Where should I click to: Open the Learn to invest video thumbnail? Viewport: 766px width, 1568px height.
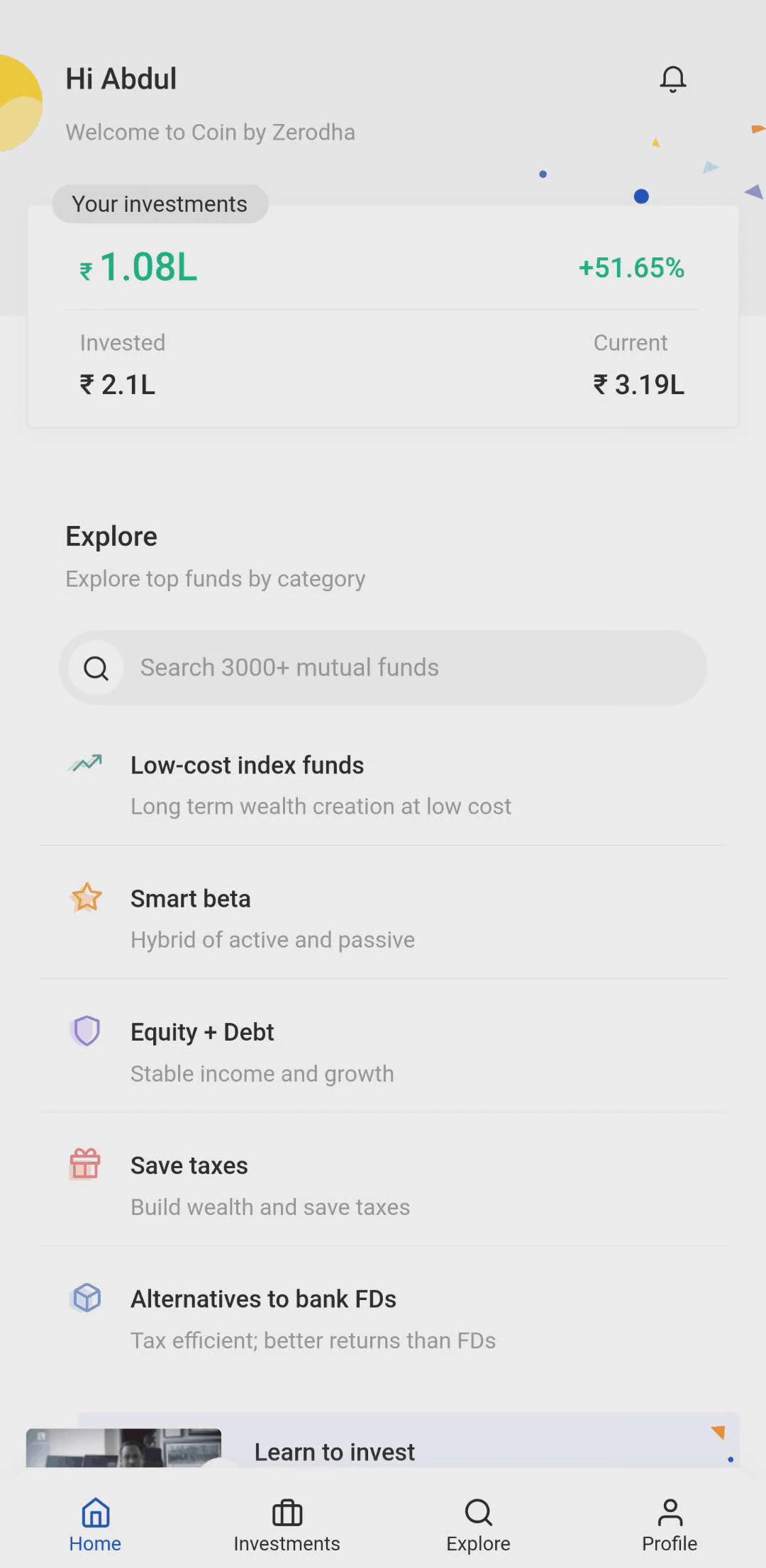tap(124, 1447)
